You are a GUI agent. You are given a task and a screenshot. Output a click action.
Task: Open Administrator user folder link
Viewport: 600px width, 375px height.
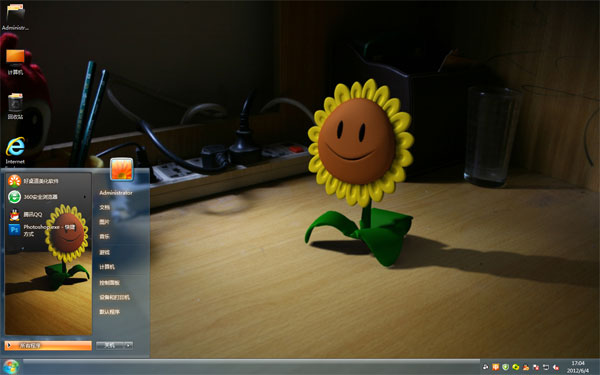click(116, 193)
